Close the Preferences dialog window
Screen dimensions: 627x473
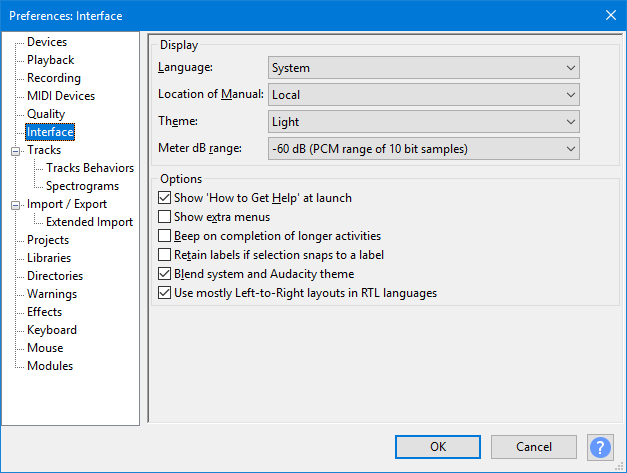[611, 15]
